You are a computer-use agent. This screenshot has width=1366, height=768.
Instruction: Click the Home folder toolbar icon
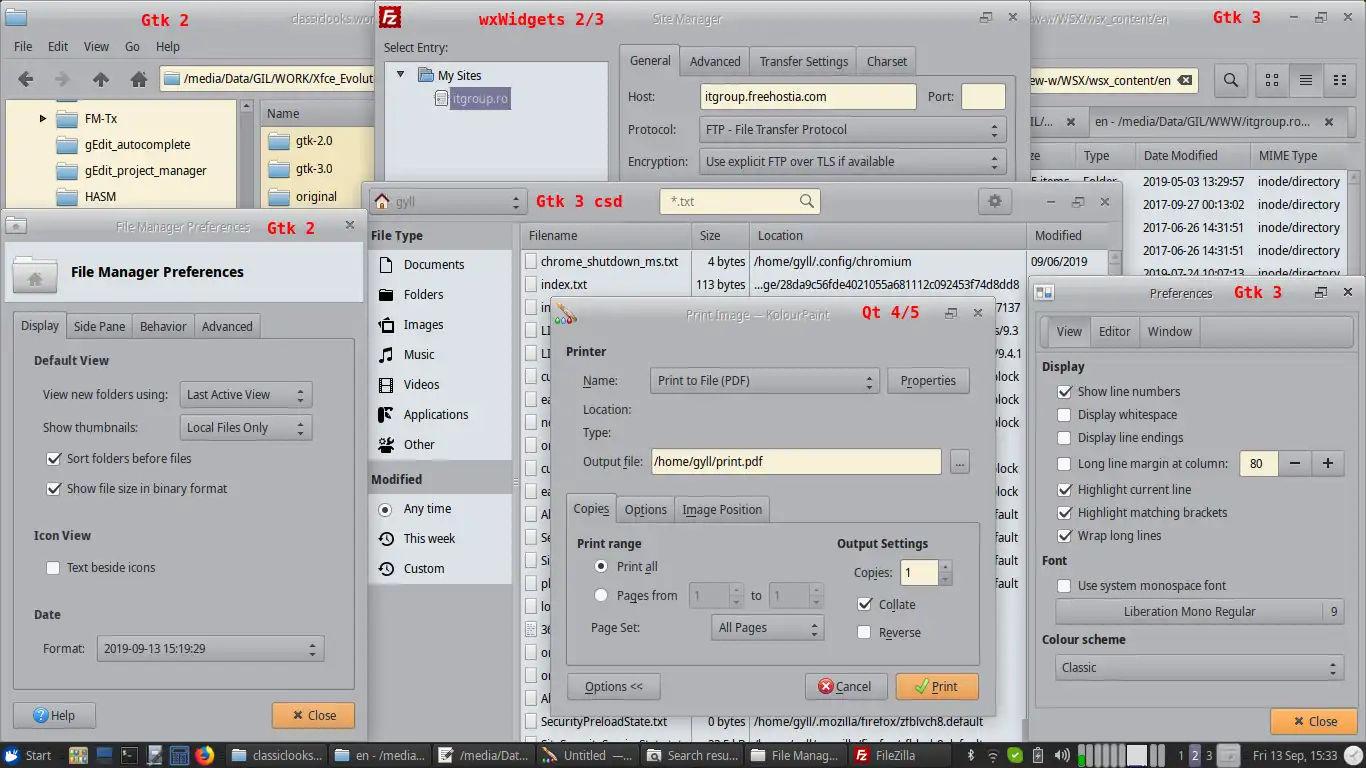139,80
